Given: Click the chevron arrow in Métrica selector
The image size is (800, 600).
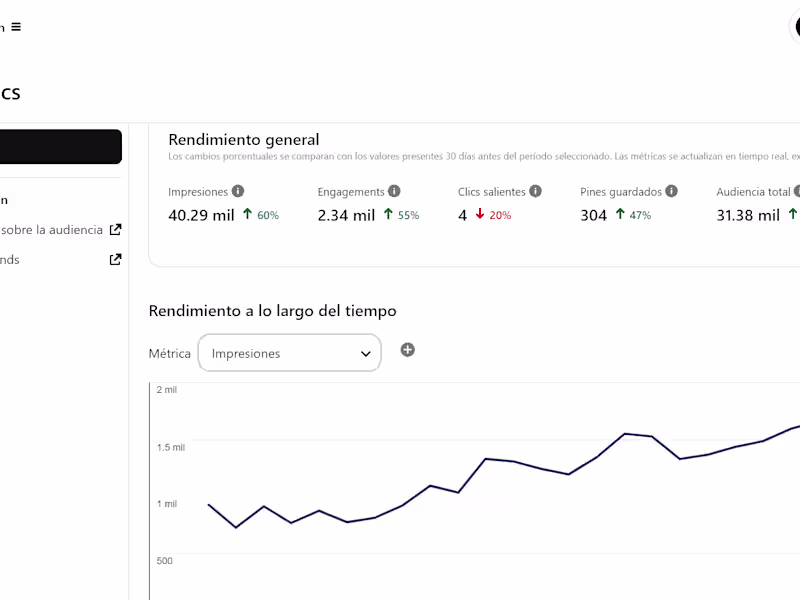Looking at the screenshot, I should (x=365, y=353).
